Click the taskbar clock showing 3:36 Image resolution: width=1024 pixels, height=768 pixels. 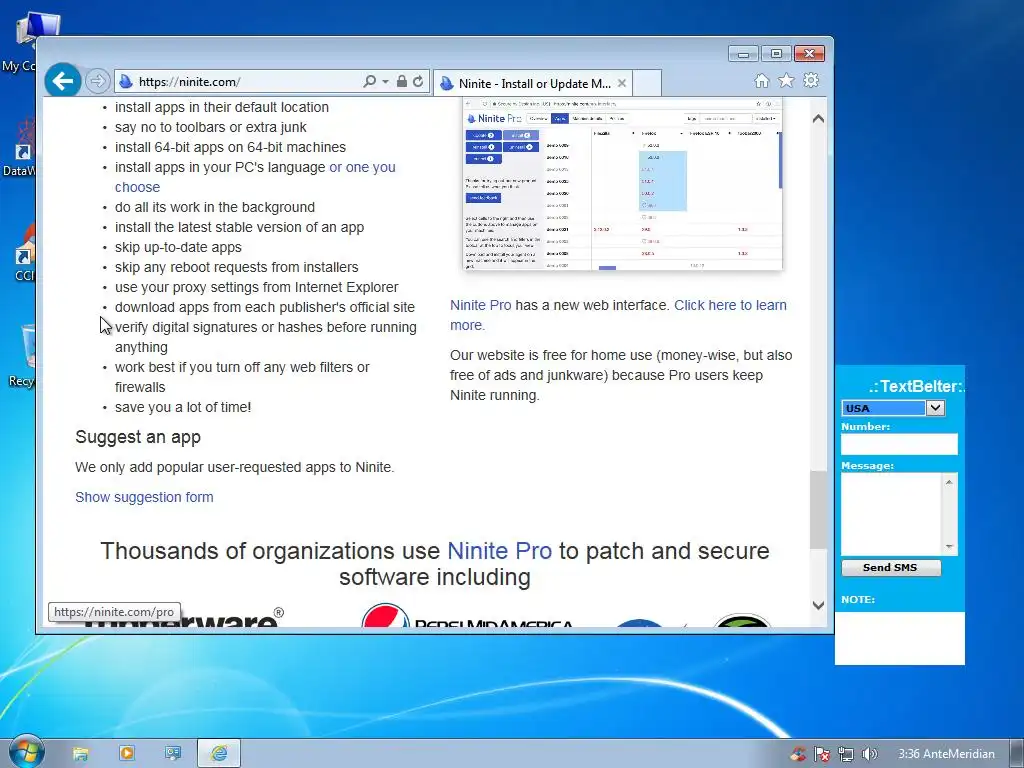click(x=946, y=754)
